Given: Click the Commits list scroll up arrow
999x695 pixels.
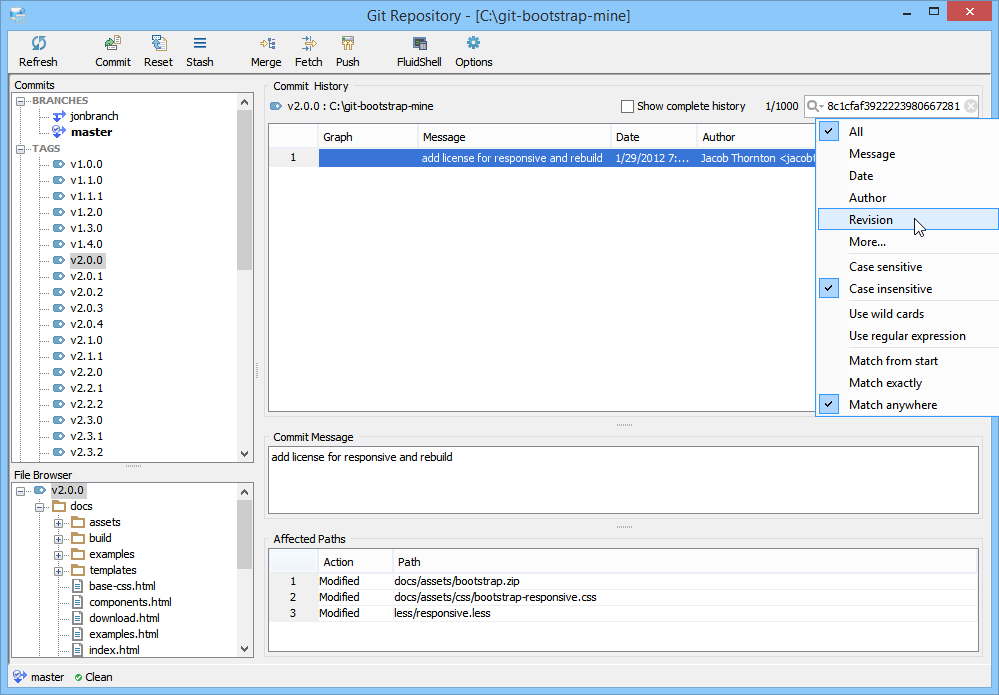Looking at the screenshot, I should 245,102.
